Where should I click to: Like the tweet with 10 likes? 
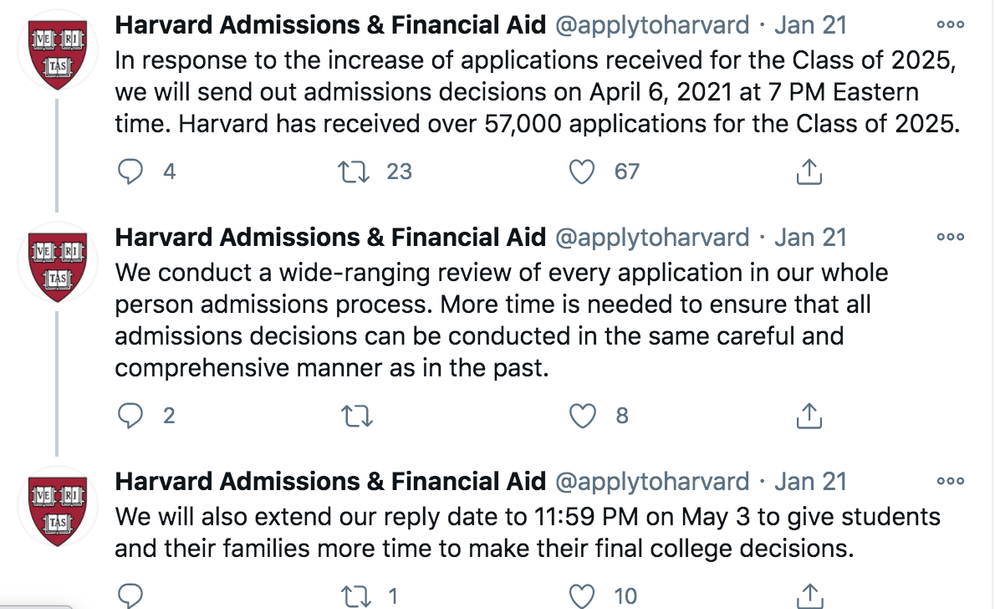pyautogui.click(x=582, y=596)
